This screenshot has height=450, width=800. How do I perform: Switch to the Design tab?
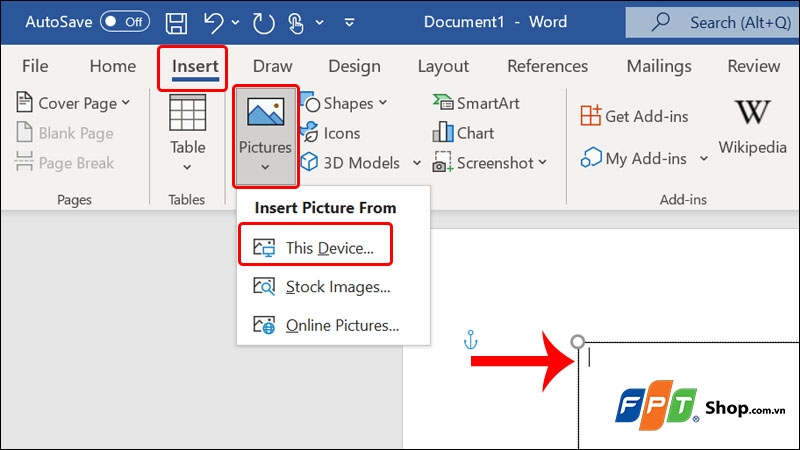pos(354,66)
